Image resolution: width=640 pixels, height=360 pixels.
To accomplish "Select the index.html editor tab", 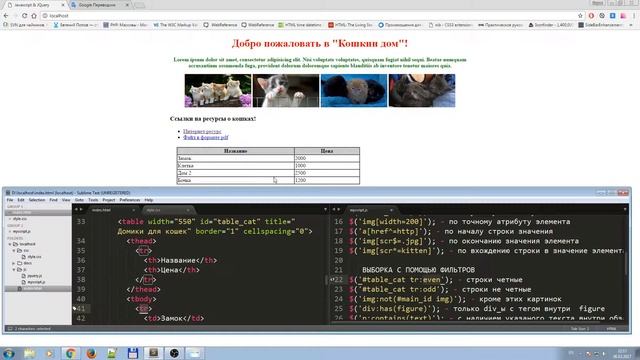I will 112,210.
